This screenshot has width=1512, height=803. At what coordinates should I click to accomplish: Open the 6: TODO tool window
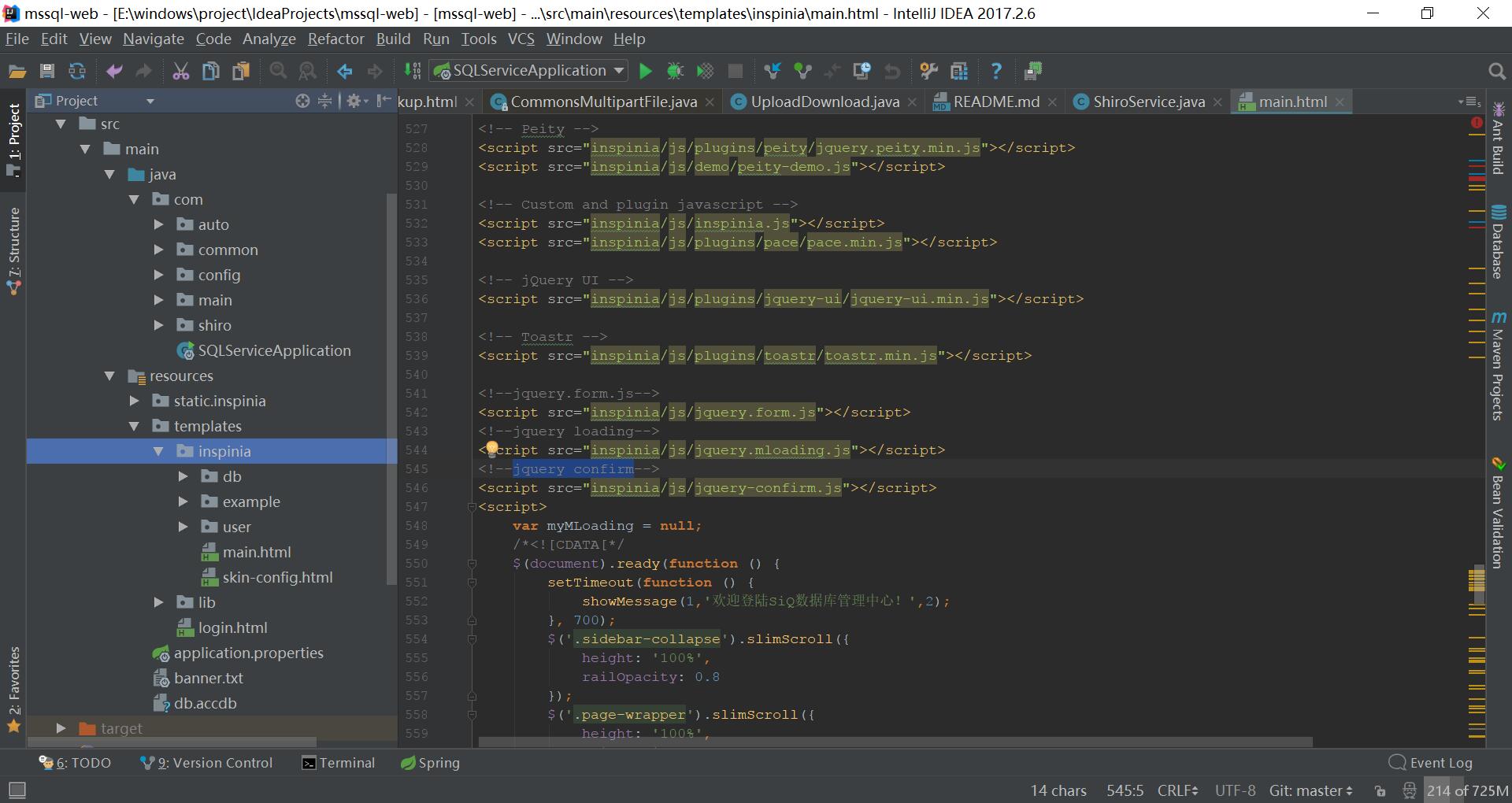tap(75, 763)
